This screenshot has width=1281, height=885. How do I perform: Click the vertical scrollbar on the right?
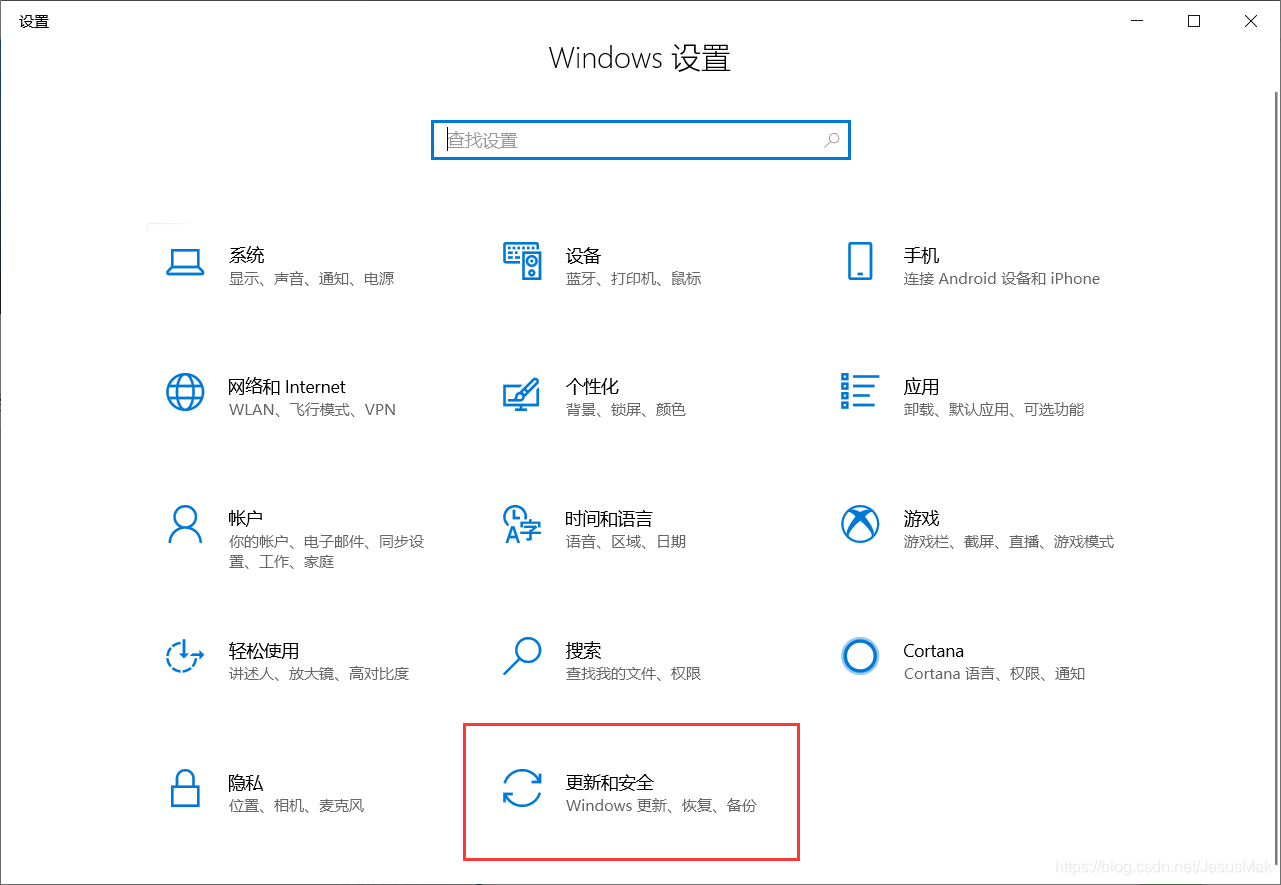(1275, 477)
